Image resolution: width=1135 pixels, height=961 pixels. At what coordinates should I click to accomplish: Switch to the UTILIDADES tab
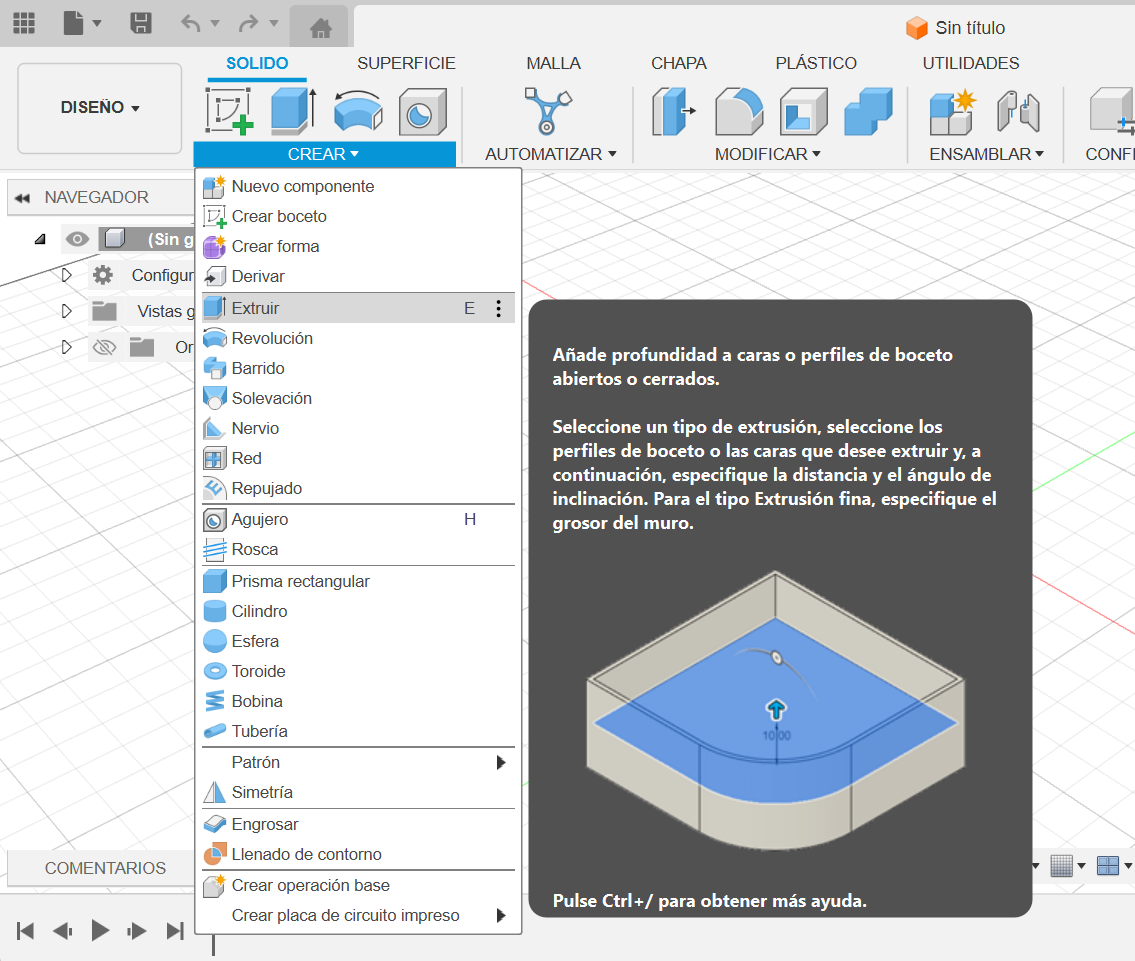pyautogui.click(x=971, y=64)
